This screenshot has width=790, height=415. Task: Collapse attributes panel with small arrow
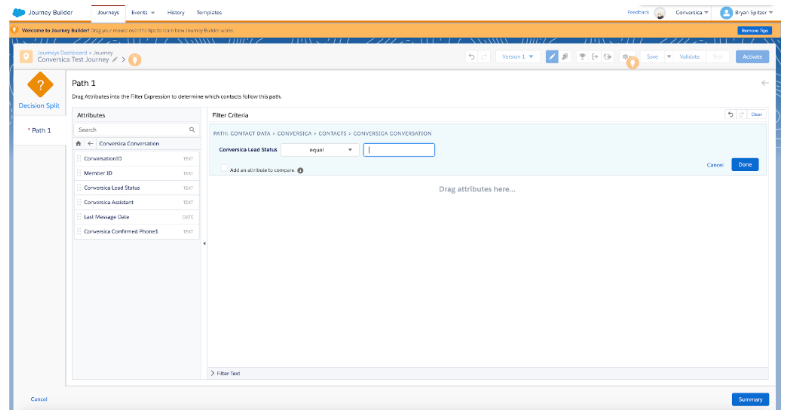click(205, 244)
